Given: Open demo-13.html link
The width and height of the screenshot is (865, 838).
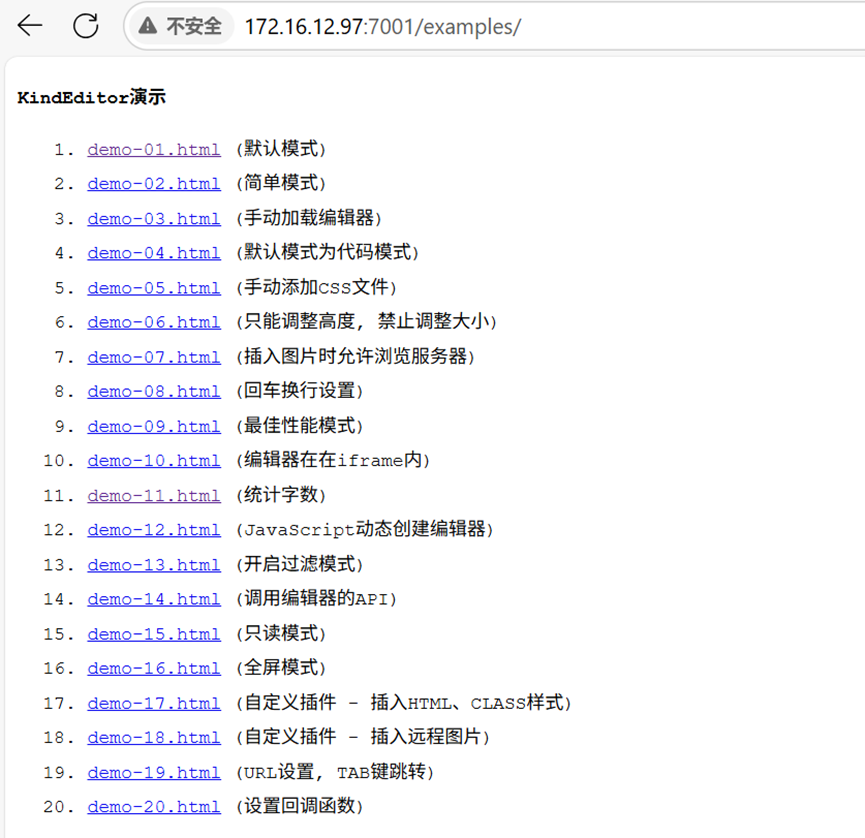Looking at the screenshot, I should (154, 565).
